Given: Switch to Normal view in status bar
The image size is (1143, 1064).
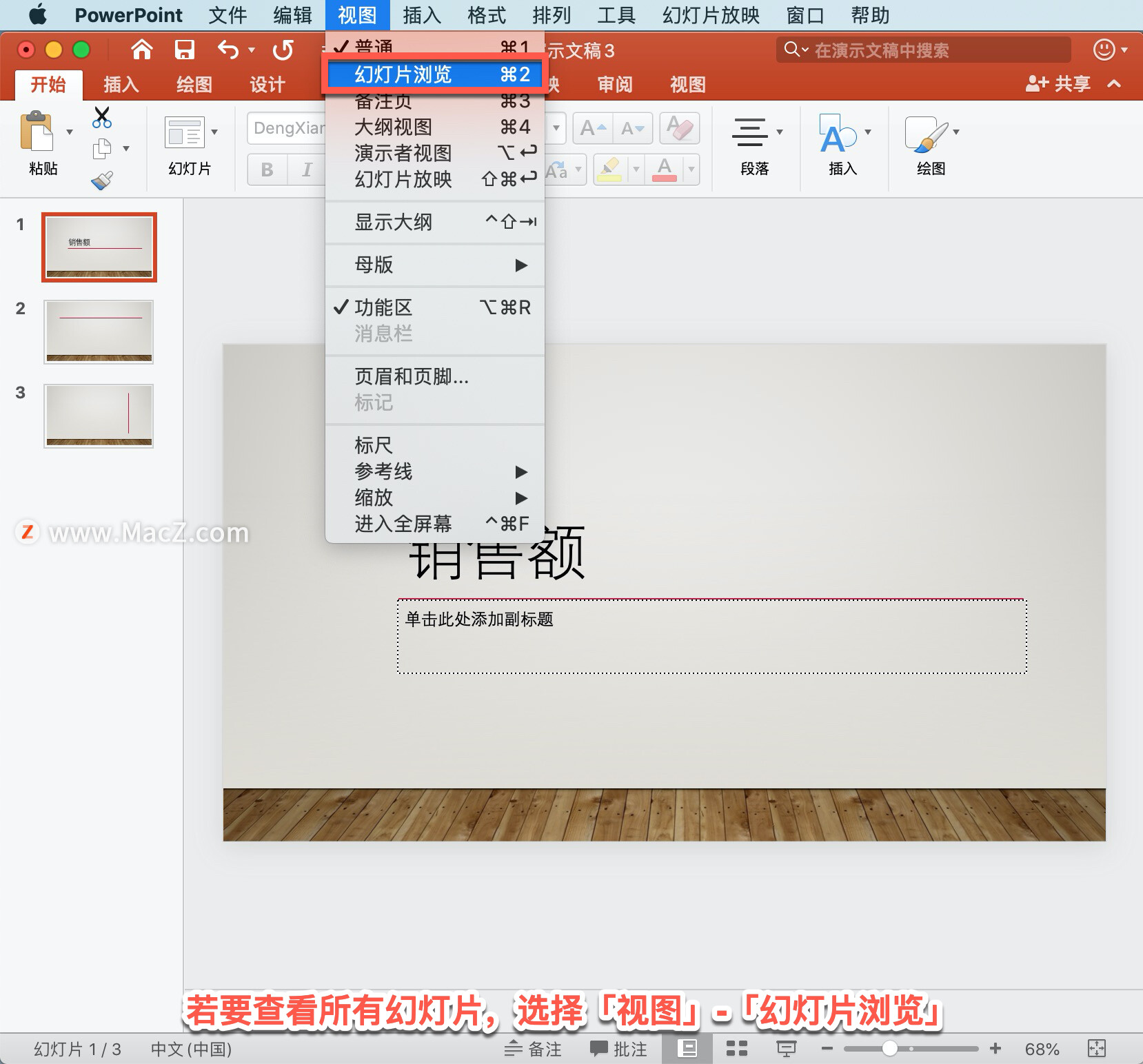Looking at the screenshot, I should tap(687, 1048).
